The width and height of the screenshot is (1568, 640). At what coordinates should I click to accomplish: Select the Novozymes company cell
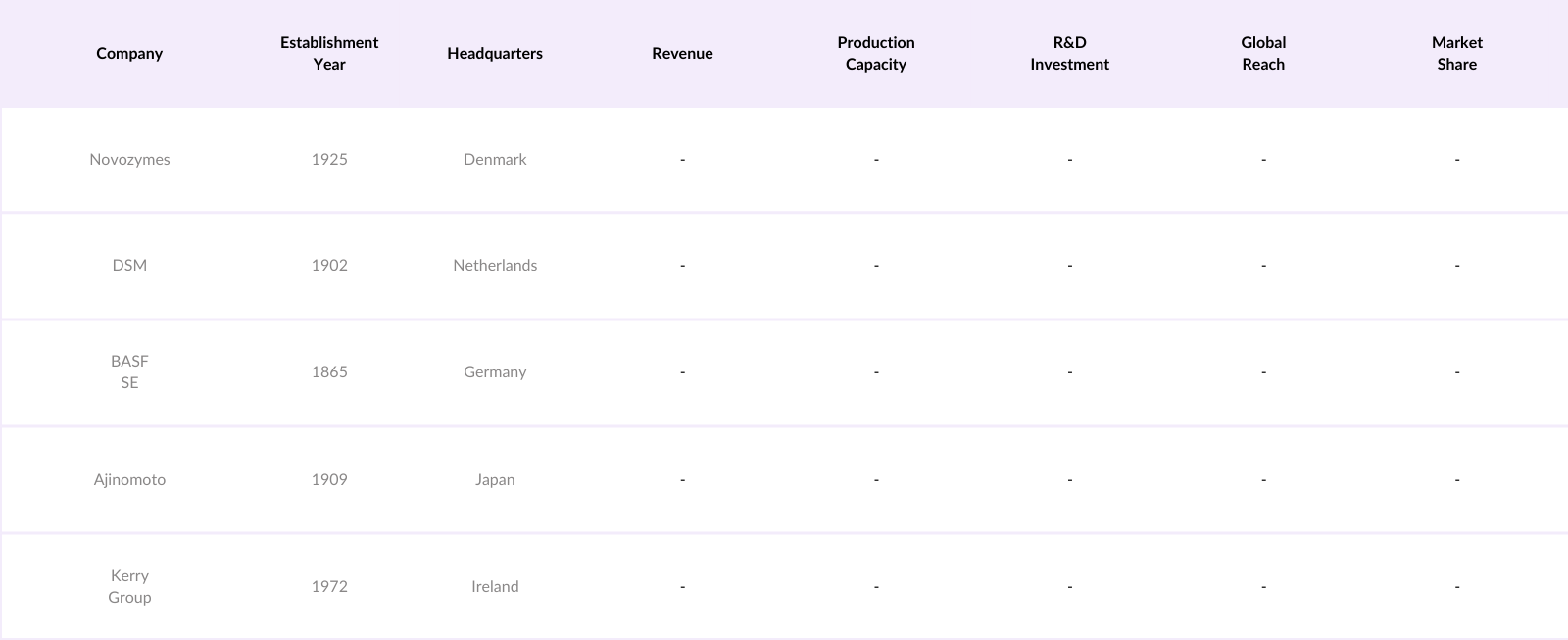pyautogui.click(x=129, y=159)
